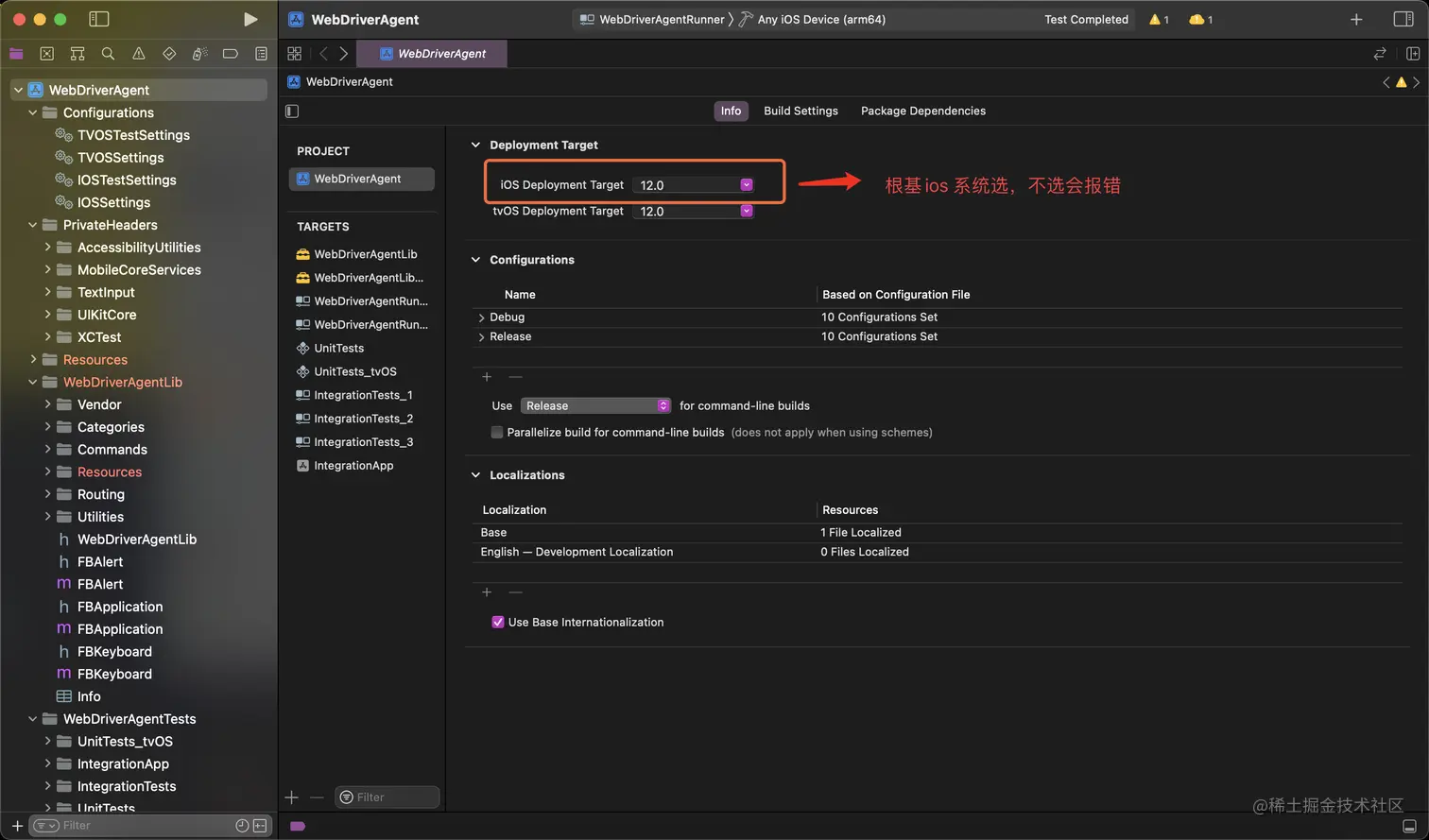Click the targets Filter field

(x=387, y=797)
